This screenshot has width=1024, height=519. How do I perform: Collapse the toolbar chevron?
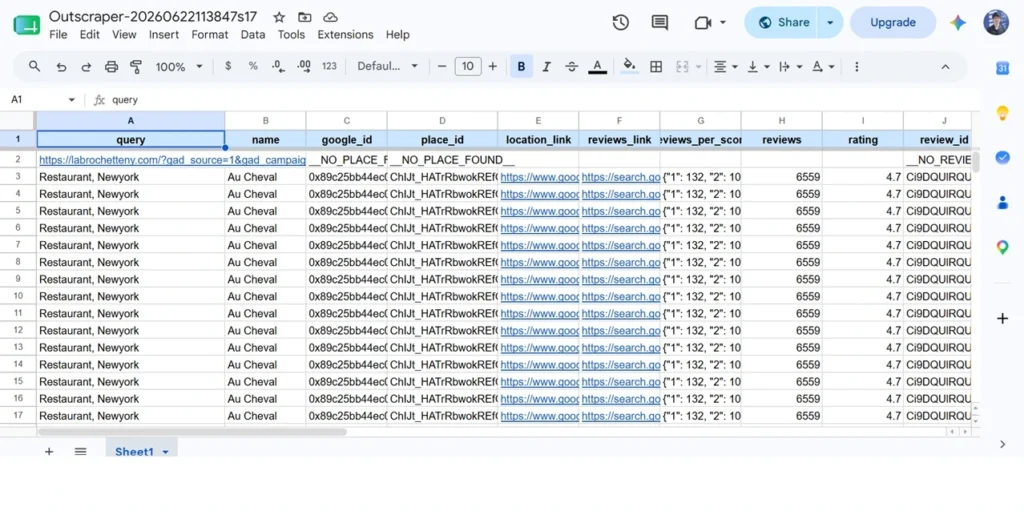point(945,67)
